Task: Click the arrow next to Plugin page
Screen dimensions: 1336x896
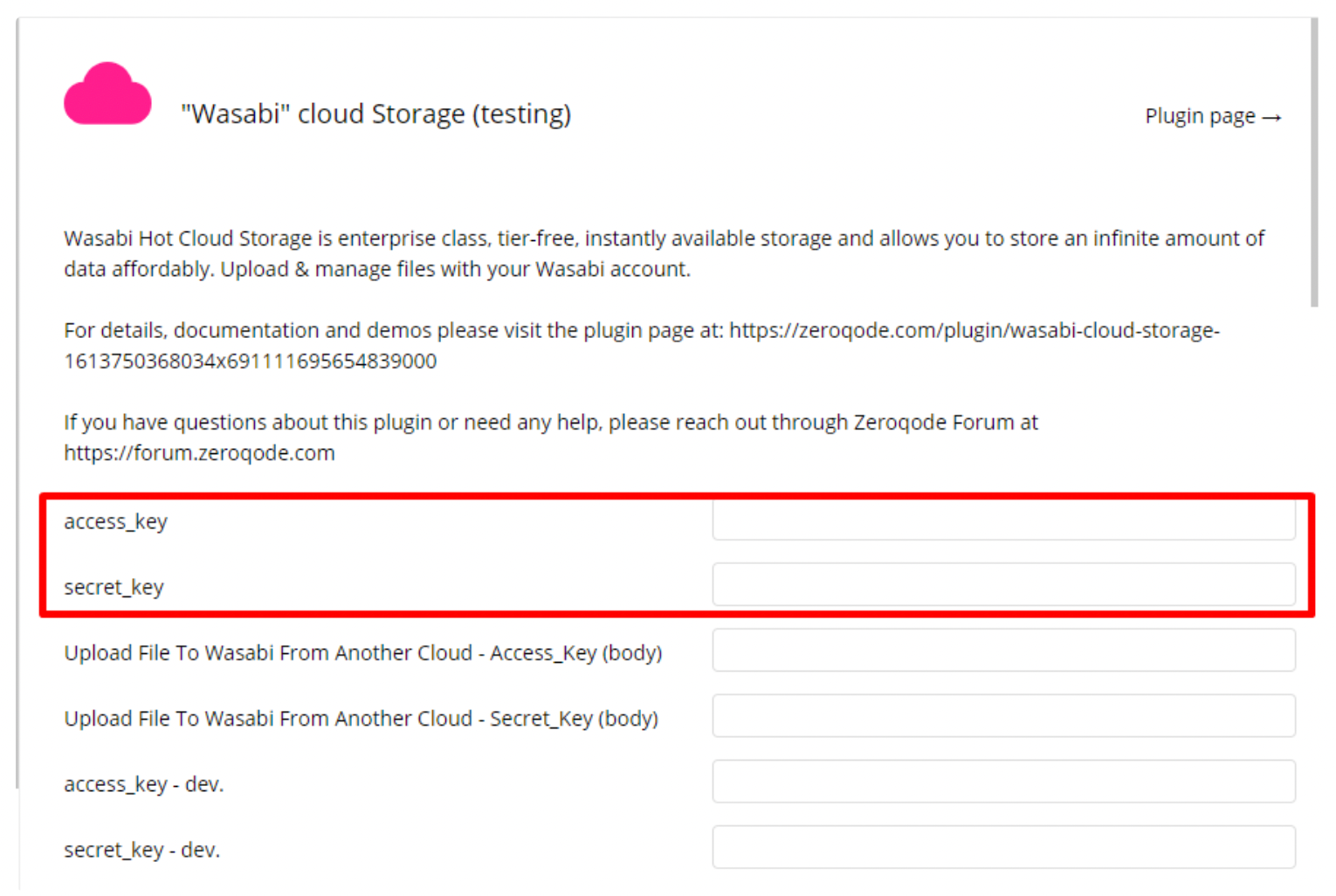Action: point(1271,115)
